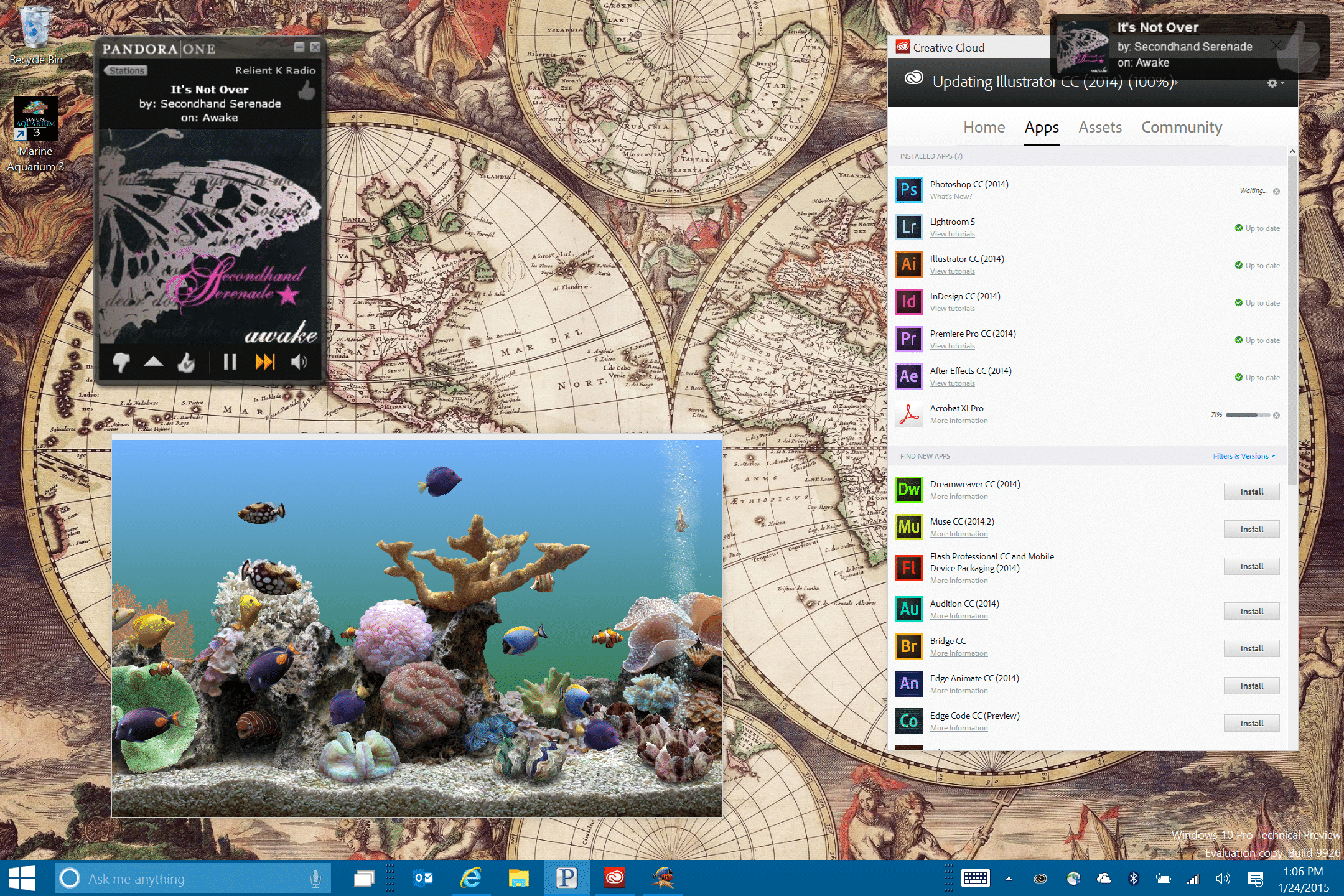This screenshot has width=1344, height=896.
Task: Switch to the Community tab in Creative Cloud
Action: (1181, 127)
